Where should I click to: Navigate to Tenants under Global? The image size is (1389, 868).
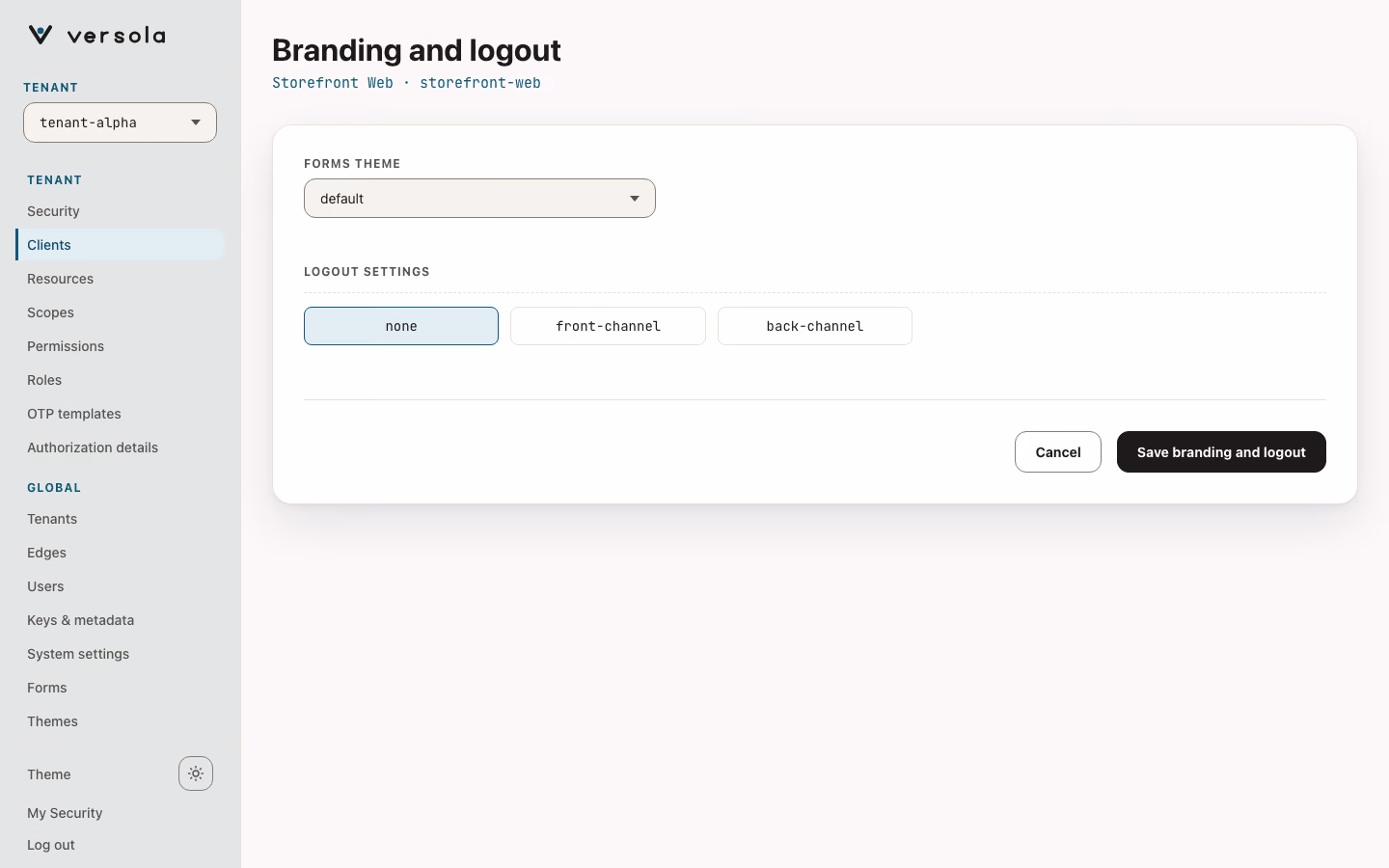(120, 519)
